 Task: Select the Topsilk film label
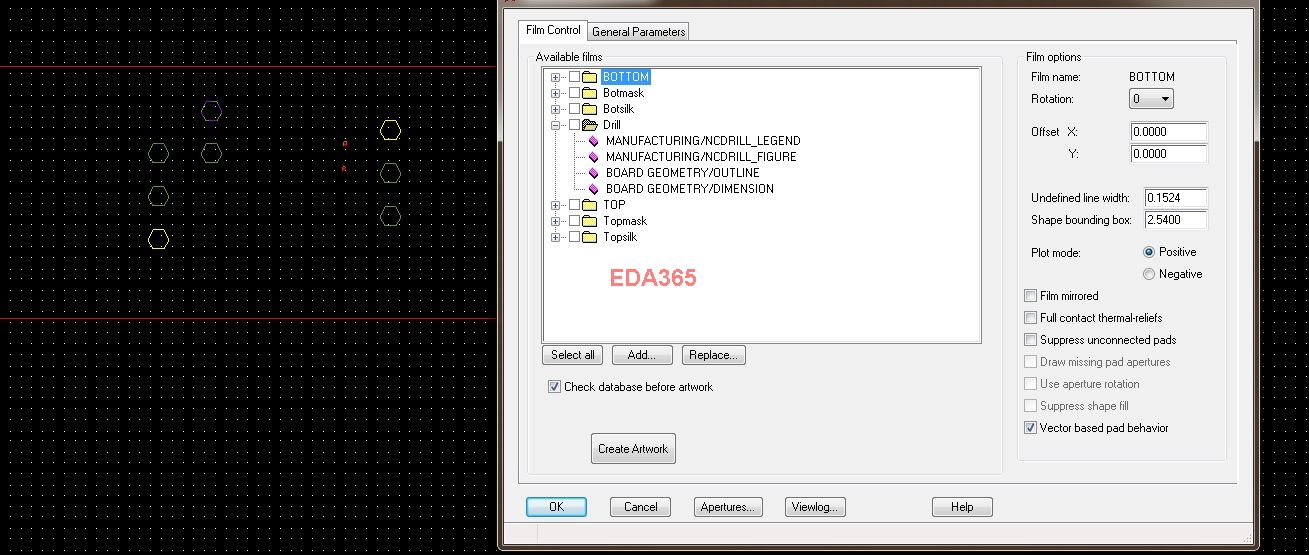coord(620,237)
